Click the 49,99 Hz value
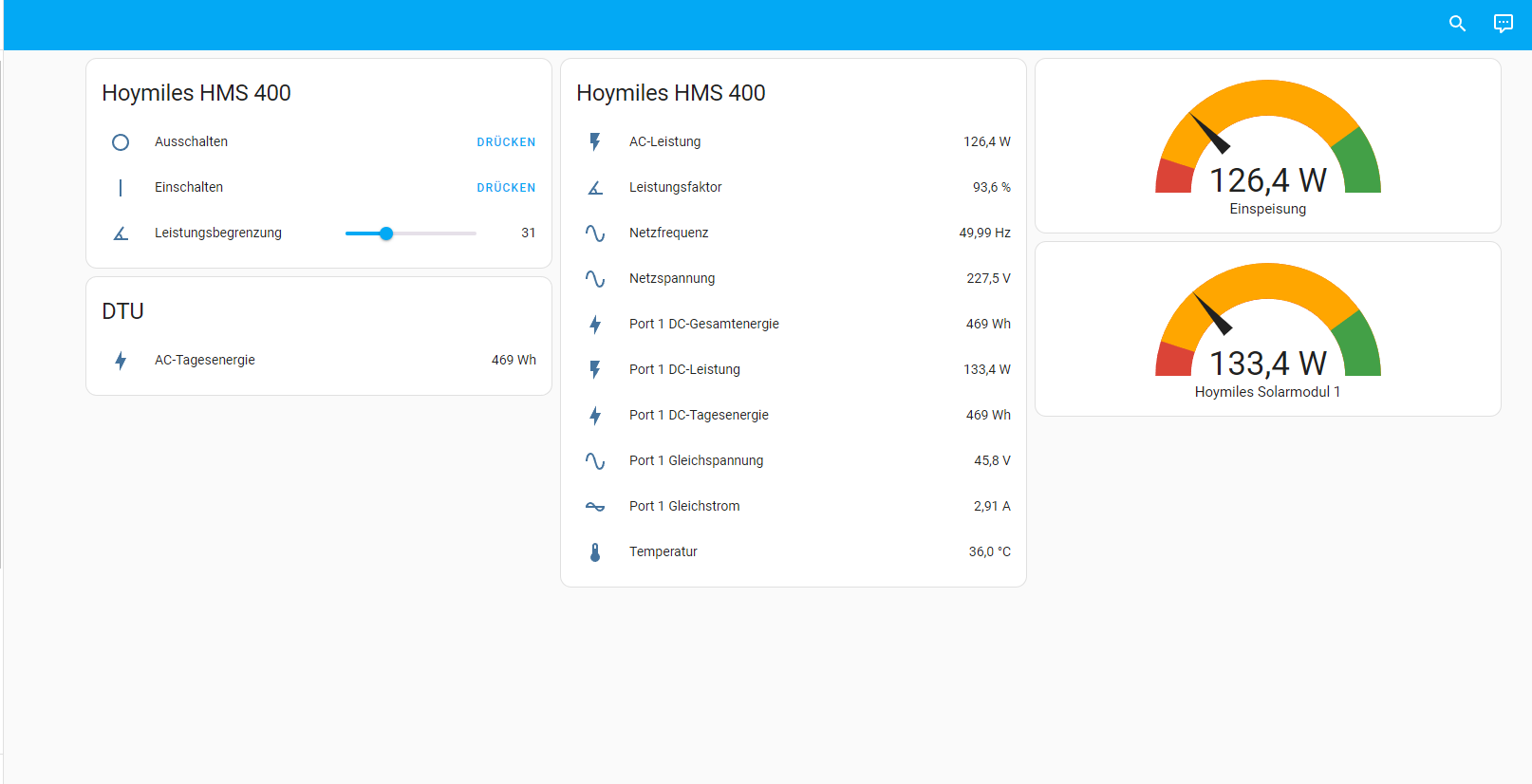The width and height of the screenshot is (1532, 784). 984,233
